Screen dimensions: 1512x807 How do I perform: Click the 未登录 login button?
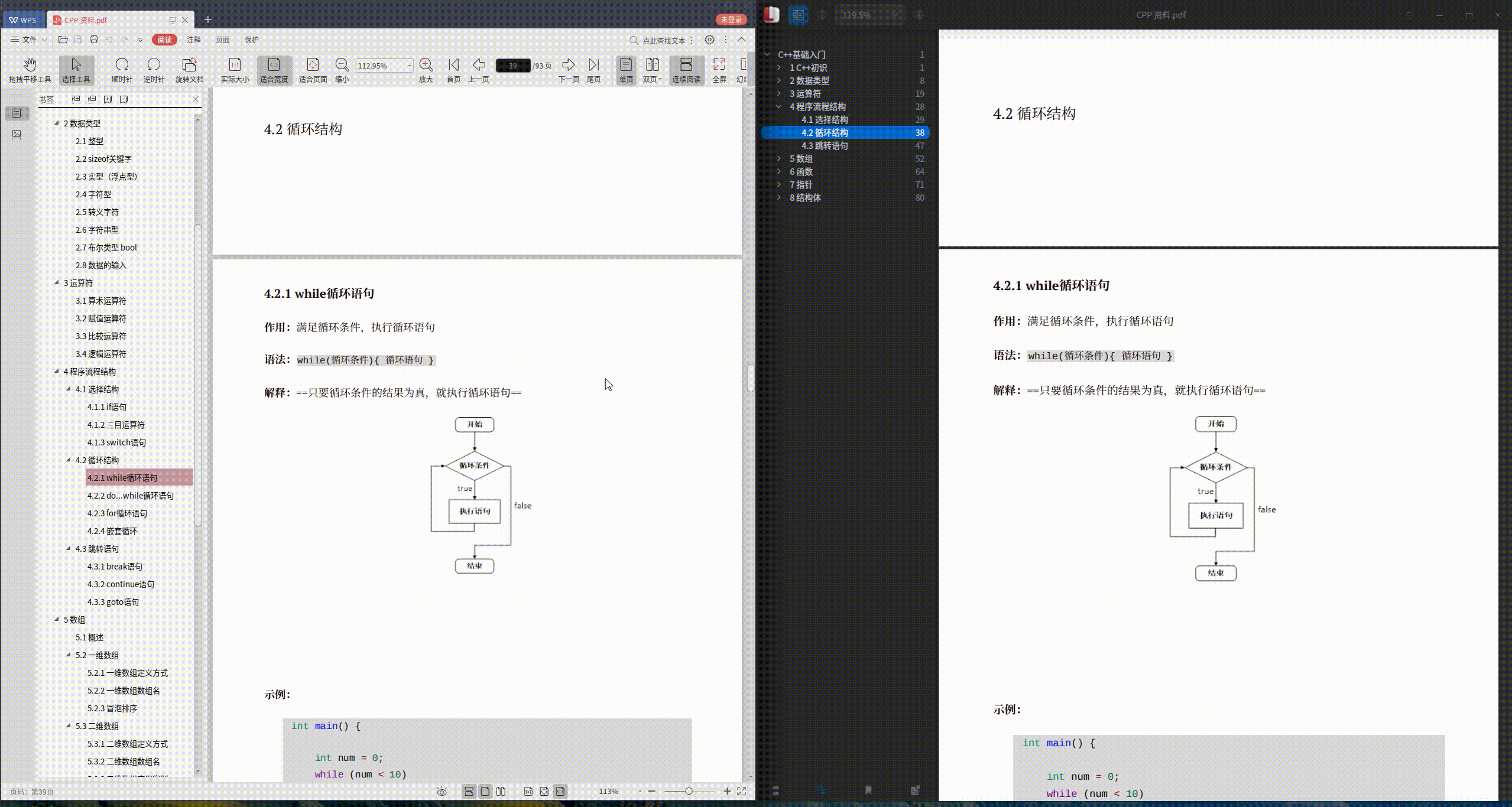tap(731, 19)
